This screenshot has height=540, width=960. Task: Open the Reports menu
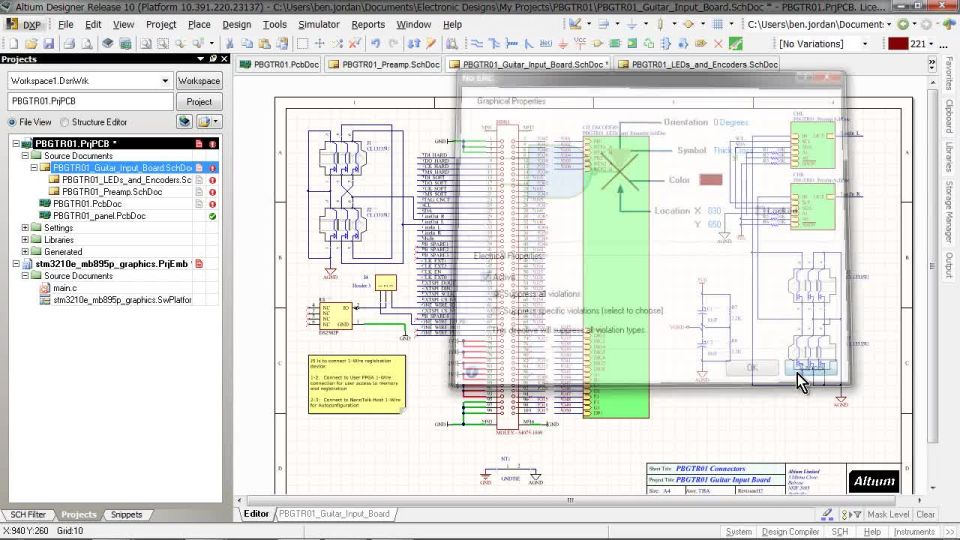click(x=368, y=24)
